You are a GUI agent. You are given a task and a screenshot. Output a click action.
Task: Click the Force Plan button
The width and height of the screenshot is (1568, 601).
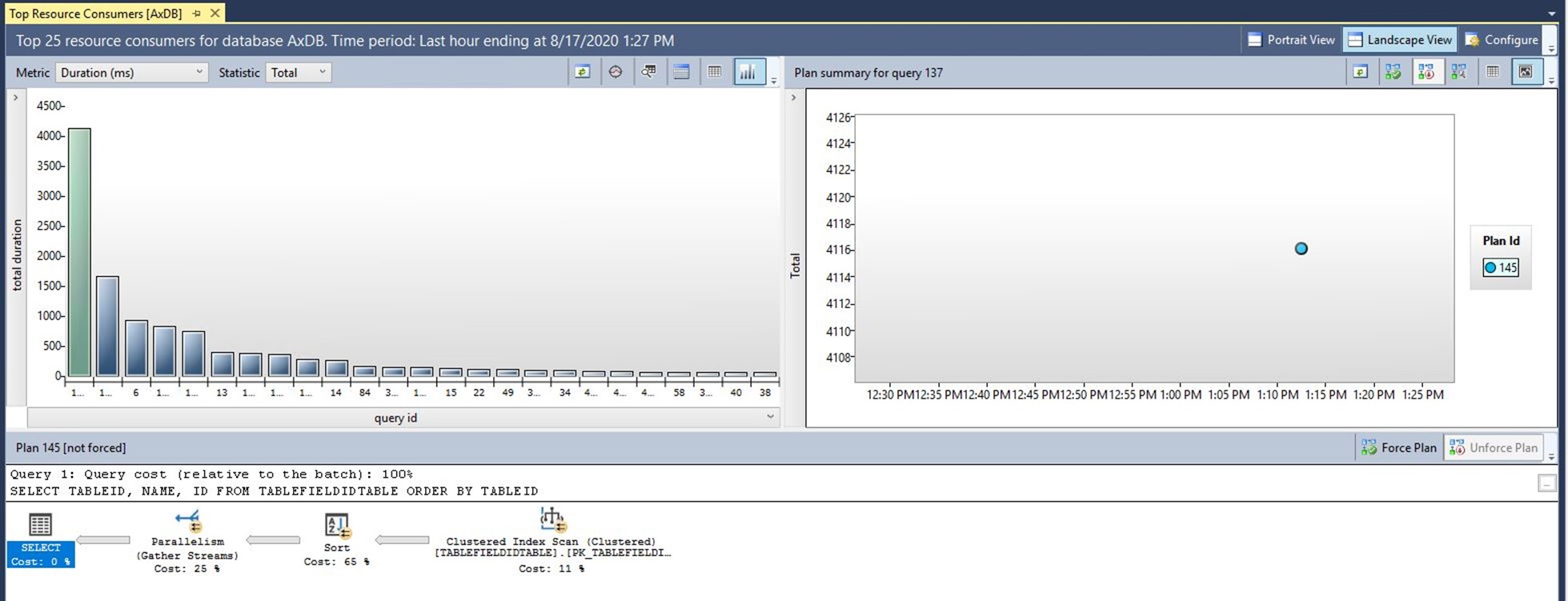coord(1399,448)
